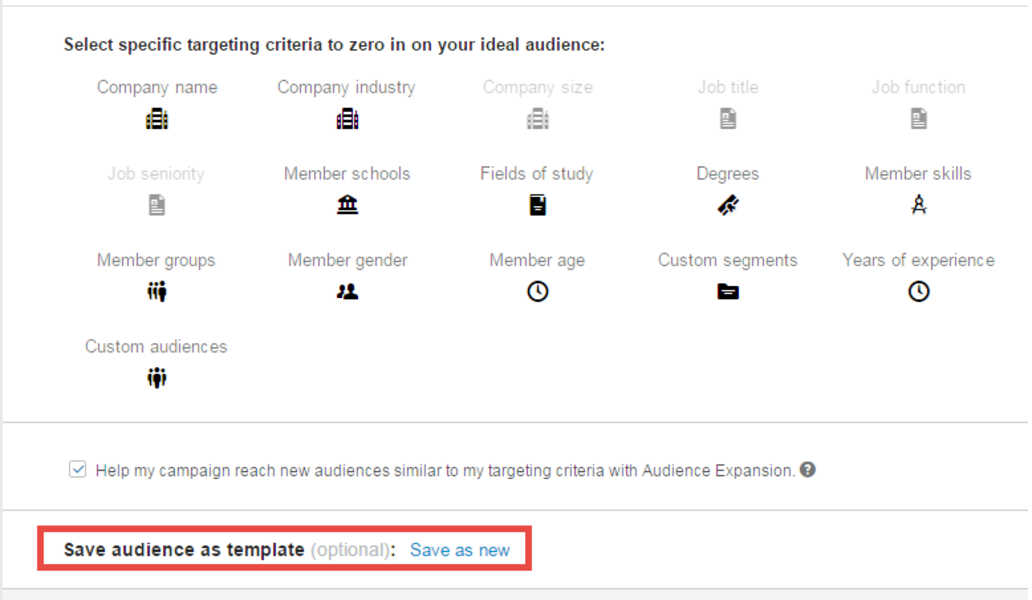Click the Member age clock icon
Viewport: 1032px width, 600px height.
pos(537,292)
